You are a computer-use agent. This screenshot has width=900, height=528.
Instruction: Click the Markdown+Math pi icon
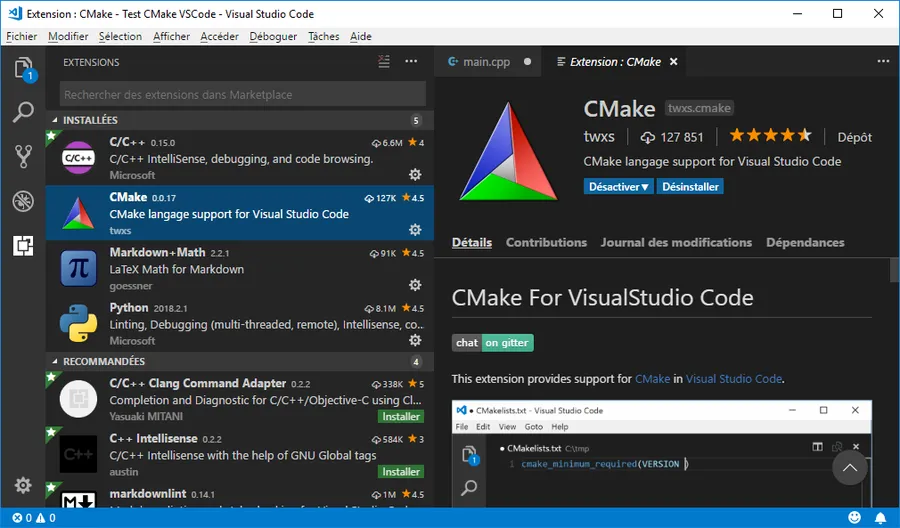pos(79,269)
